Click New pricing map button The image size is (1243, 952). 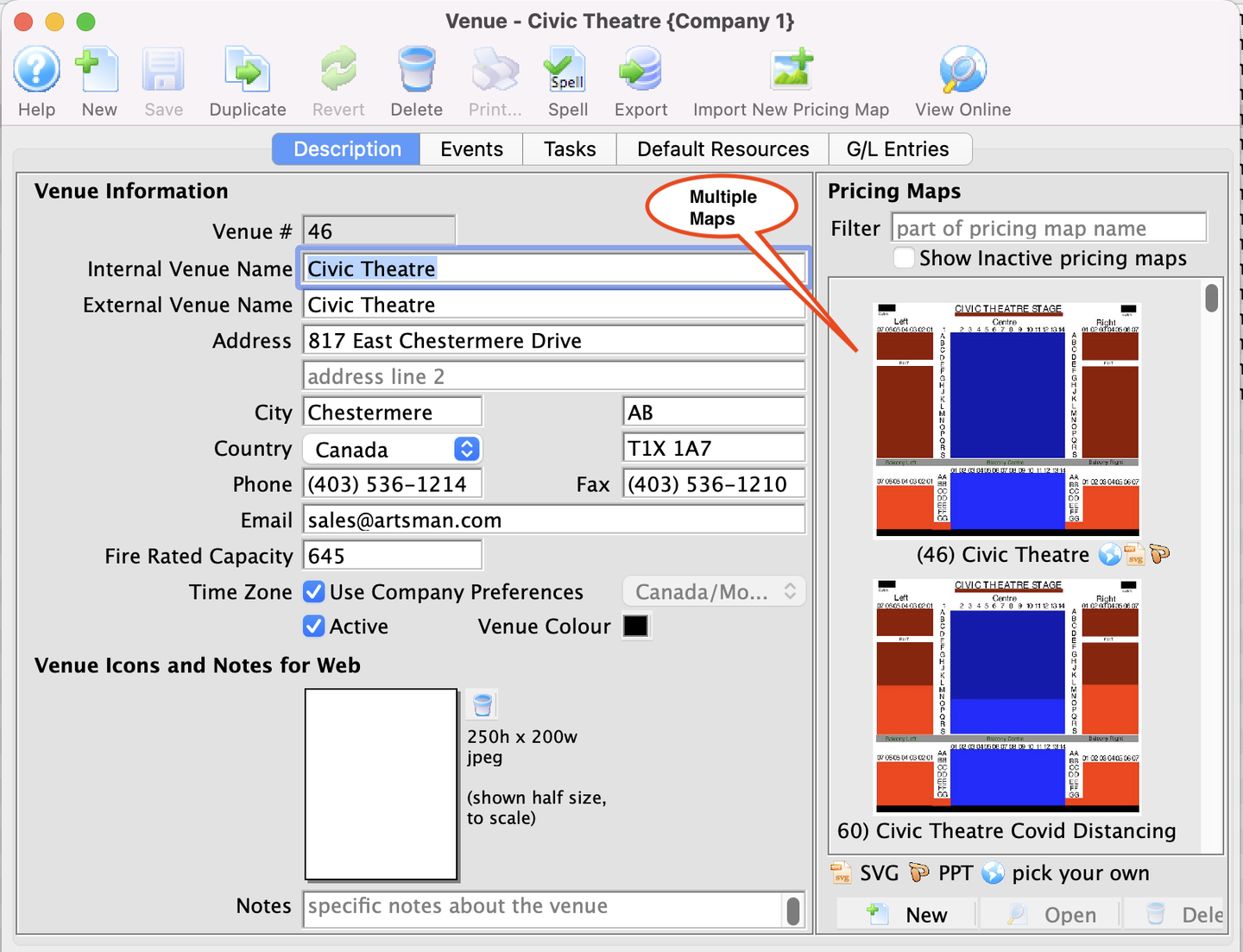point(906,915)
